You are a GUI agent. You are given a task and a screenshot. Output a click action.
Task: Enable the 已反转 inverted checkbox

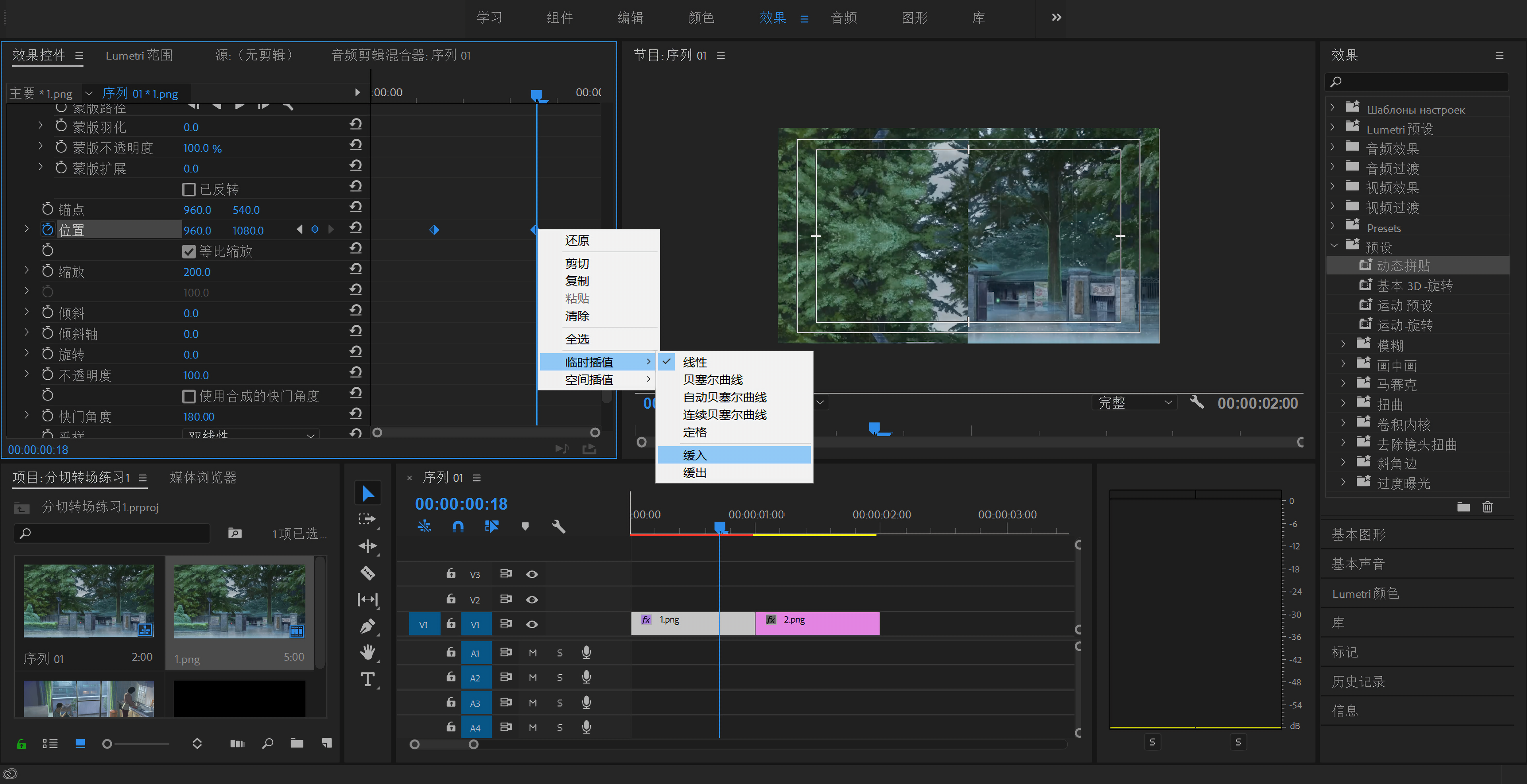(x=189, y=190)
